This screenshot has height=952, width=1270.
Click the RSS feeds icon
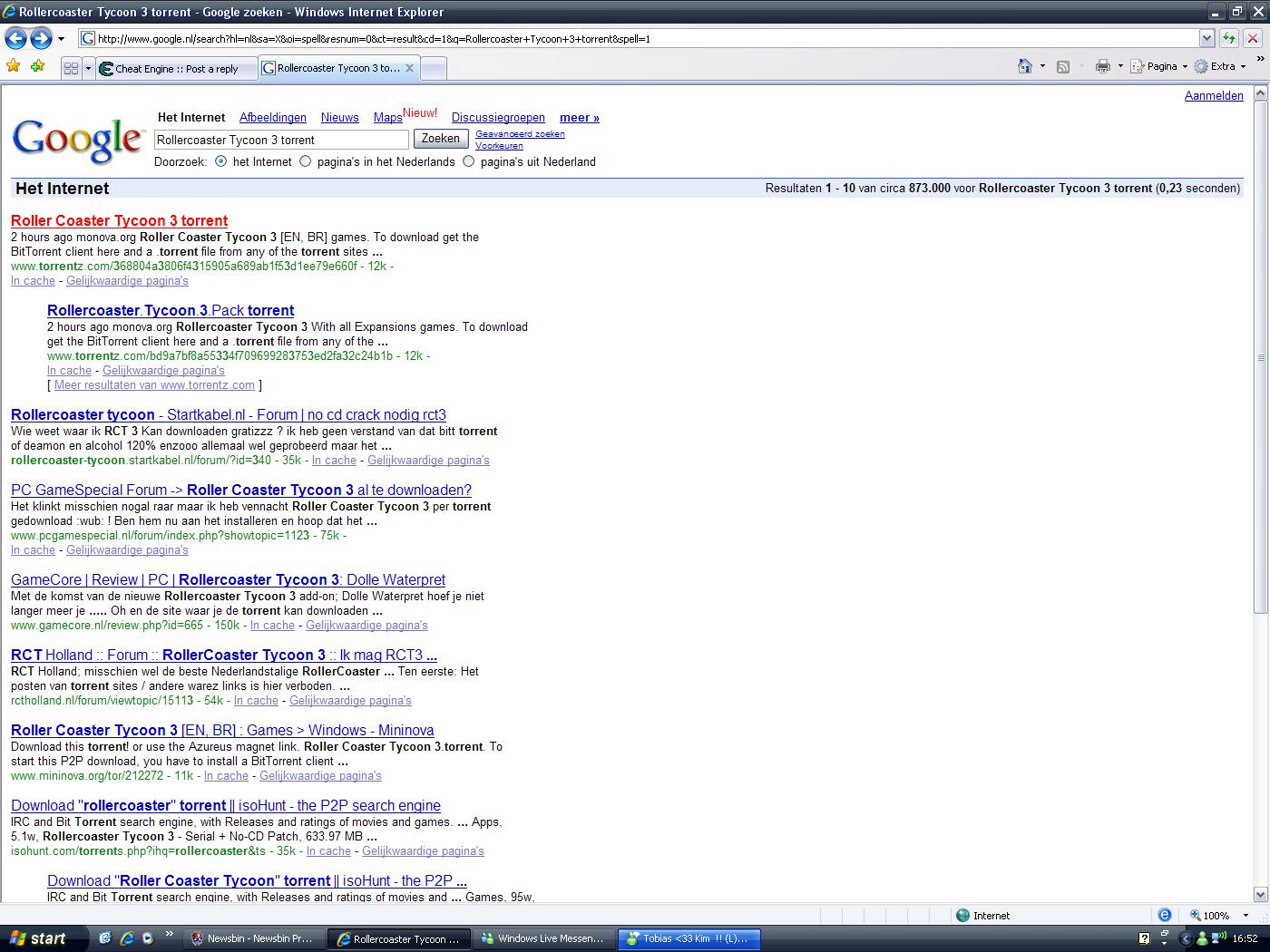point(1063,66)
